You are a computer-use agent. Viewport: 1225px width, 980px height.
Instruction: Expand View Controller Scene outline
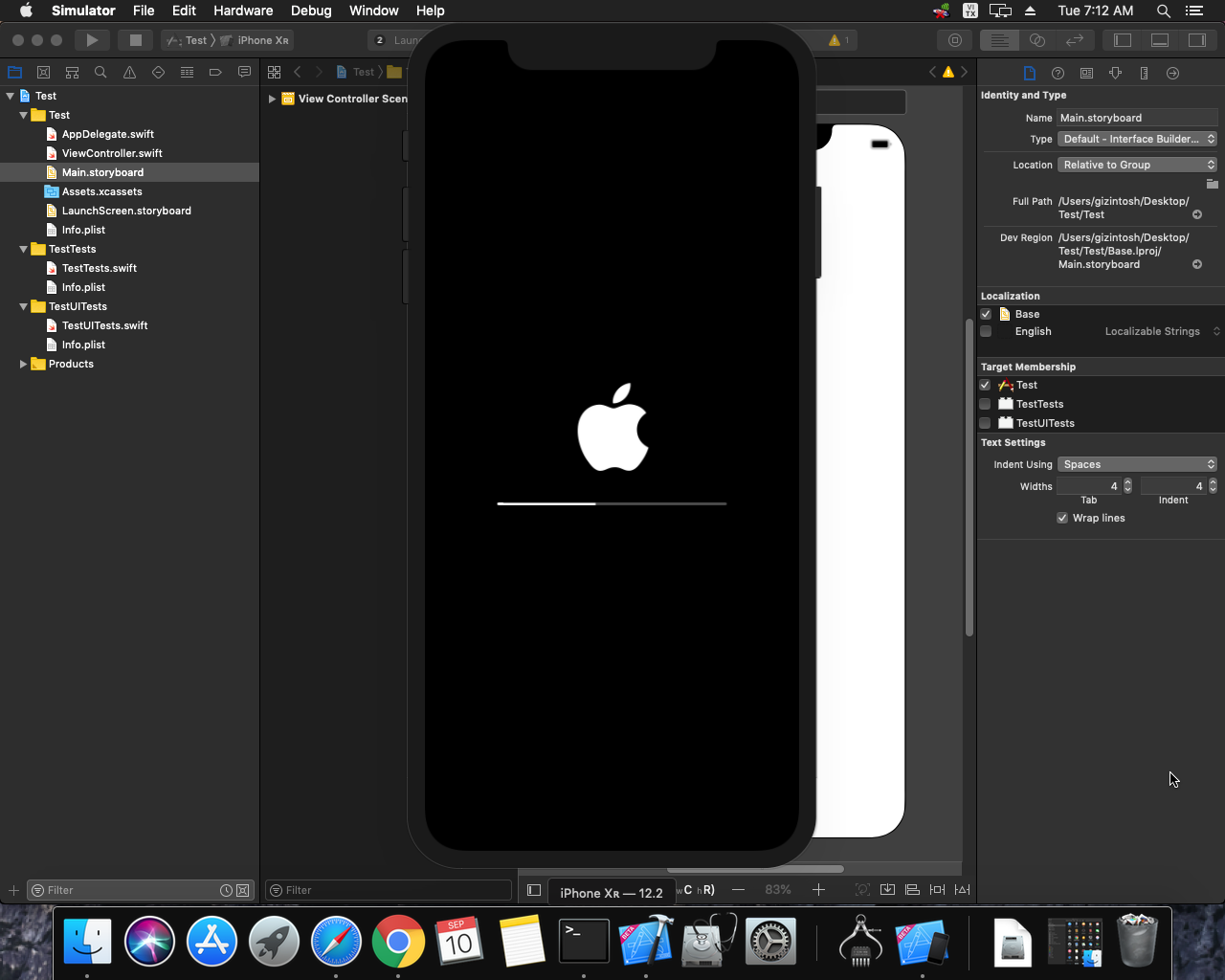tap(273, 99)
